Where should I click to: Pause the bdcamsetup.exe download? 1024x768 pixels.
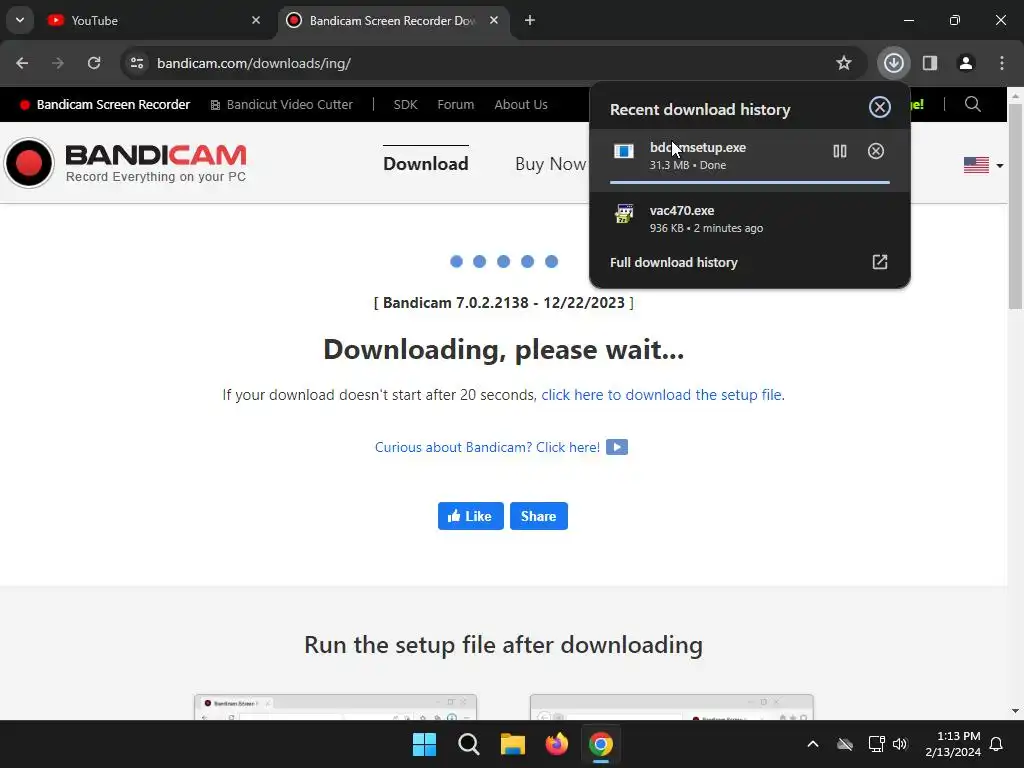point(840,152)
